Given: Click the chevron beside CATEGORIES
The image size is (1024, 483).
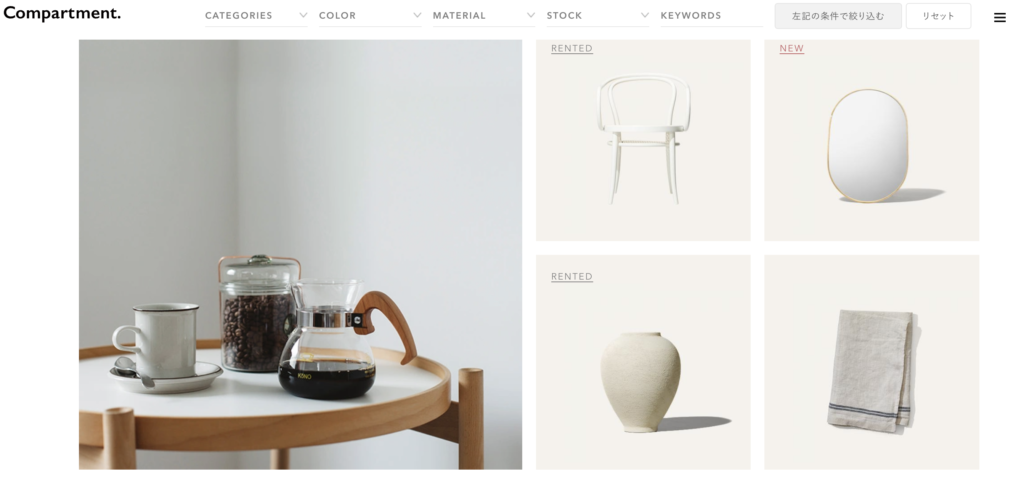Looking at the screenshot, I should click(303, 15).
